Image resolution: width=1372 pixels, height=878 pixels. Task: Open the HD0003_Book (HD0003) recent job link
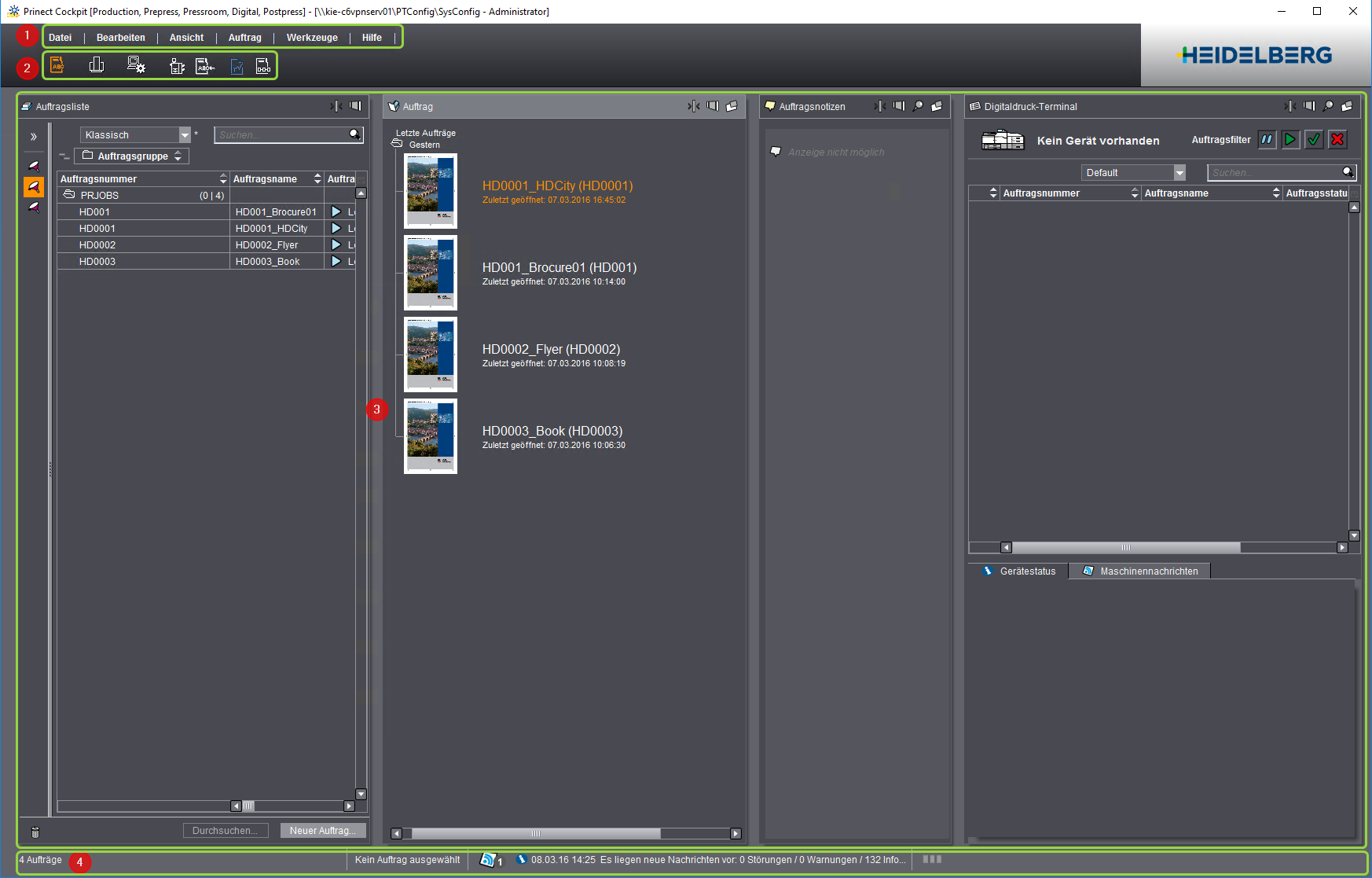(x=552, y=431)
